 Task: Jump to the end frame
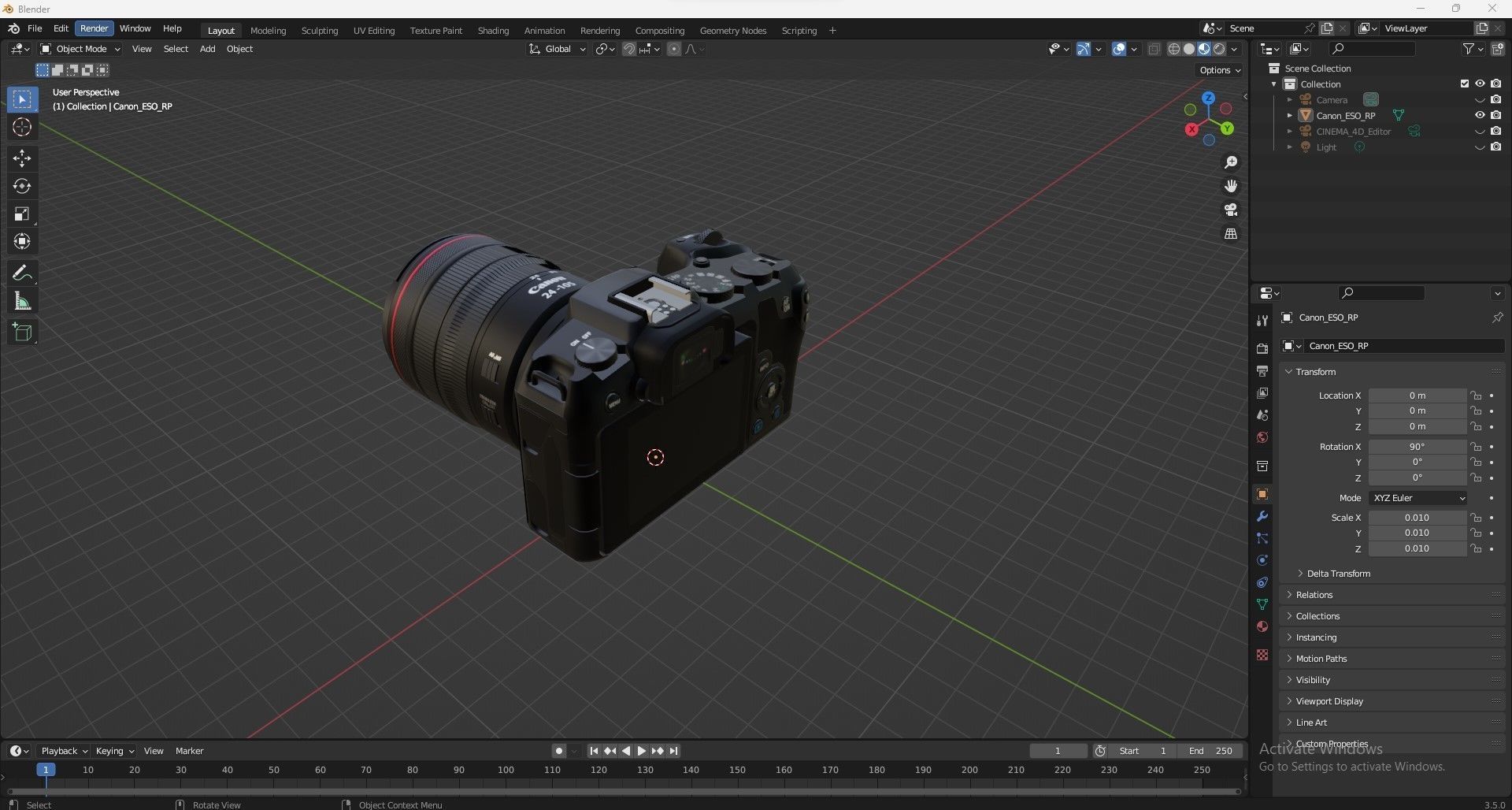[x=673, y=751]
